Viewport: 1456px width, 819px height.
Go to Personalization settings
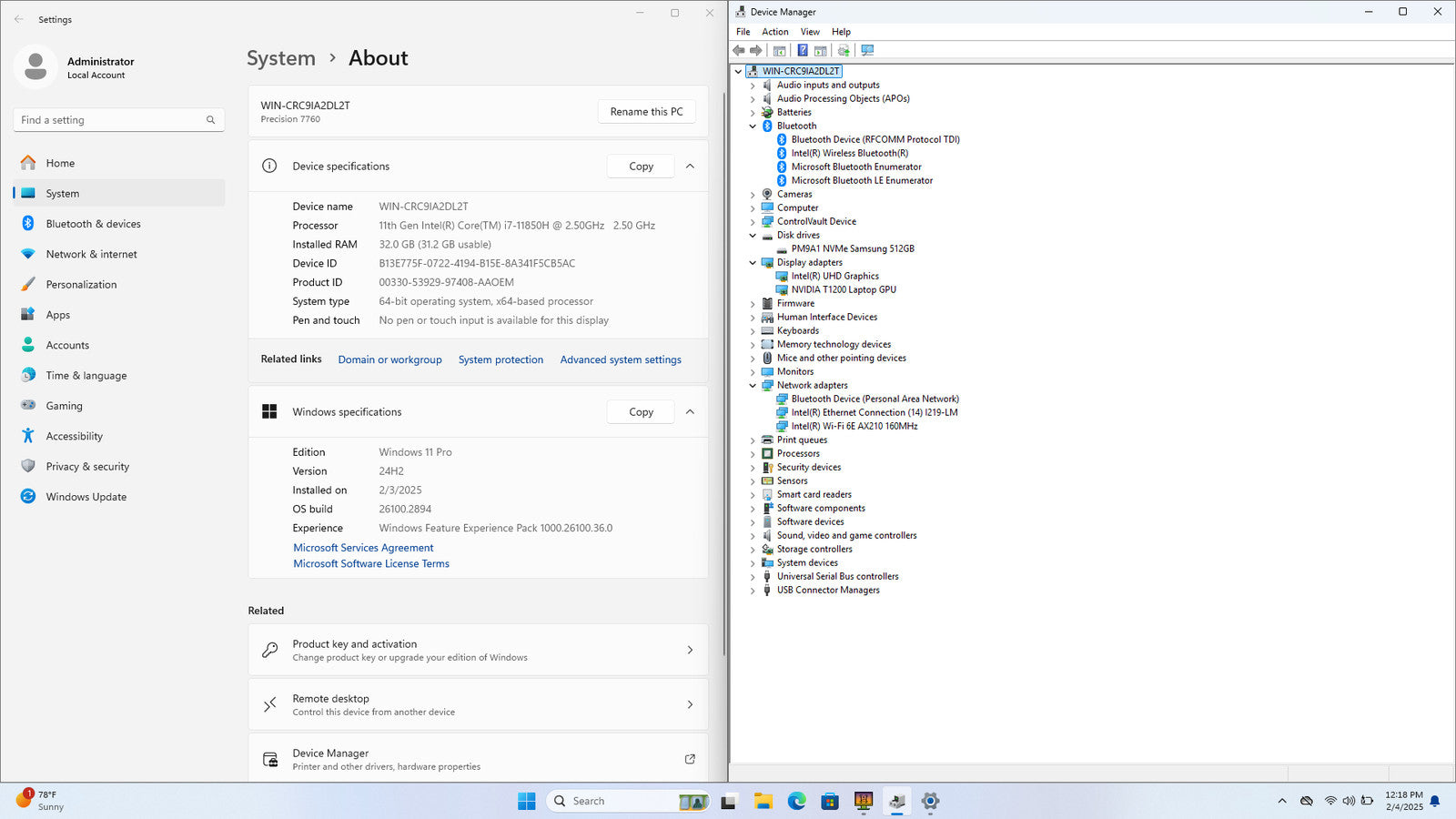119,284
